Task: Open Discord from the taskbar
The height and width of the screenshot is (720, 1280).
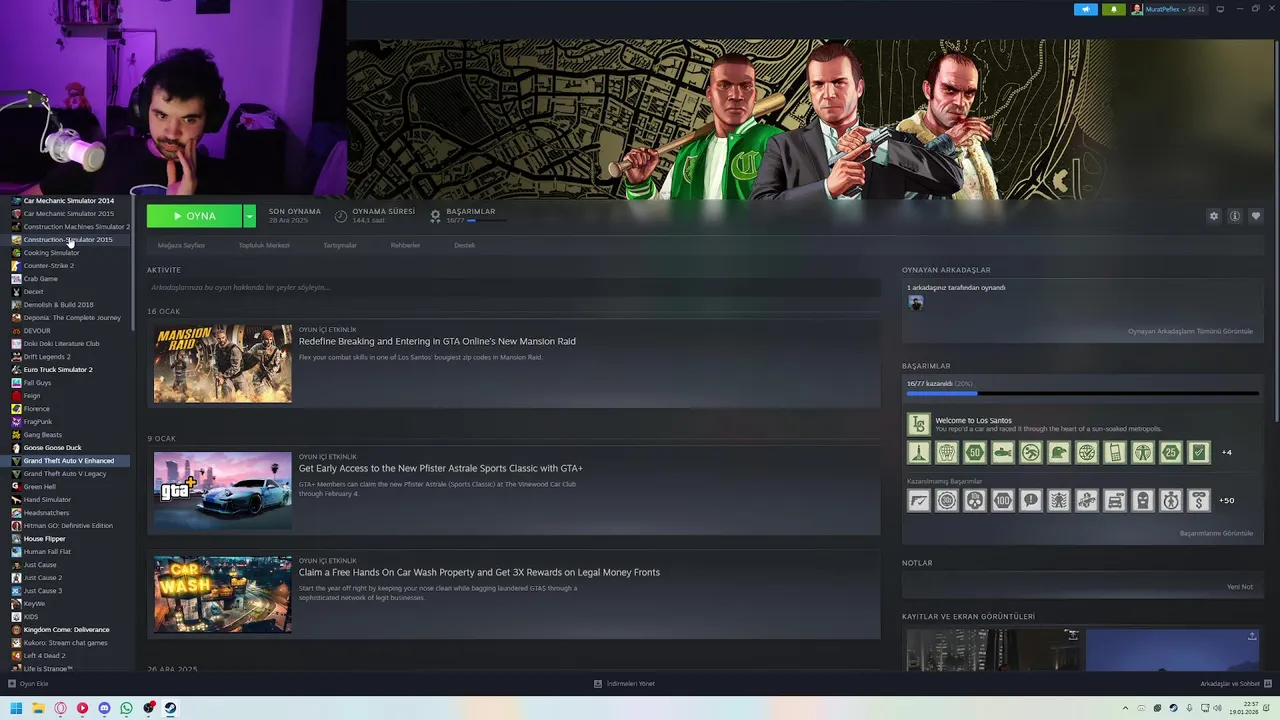Action: 104,708
